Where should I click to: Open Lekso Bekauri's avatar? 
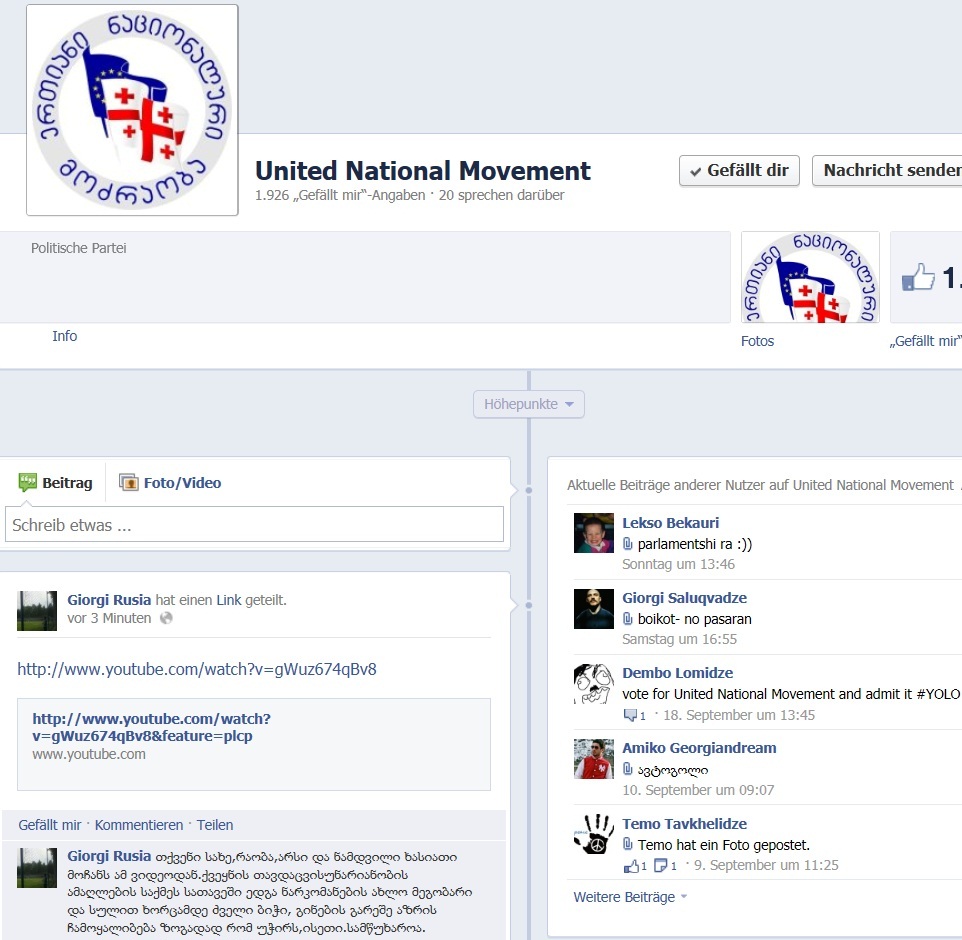[593, 533]
